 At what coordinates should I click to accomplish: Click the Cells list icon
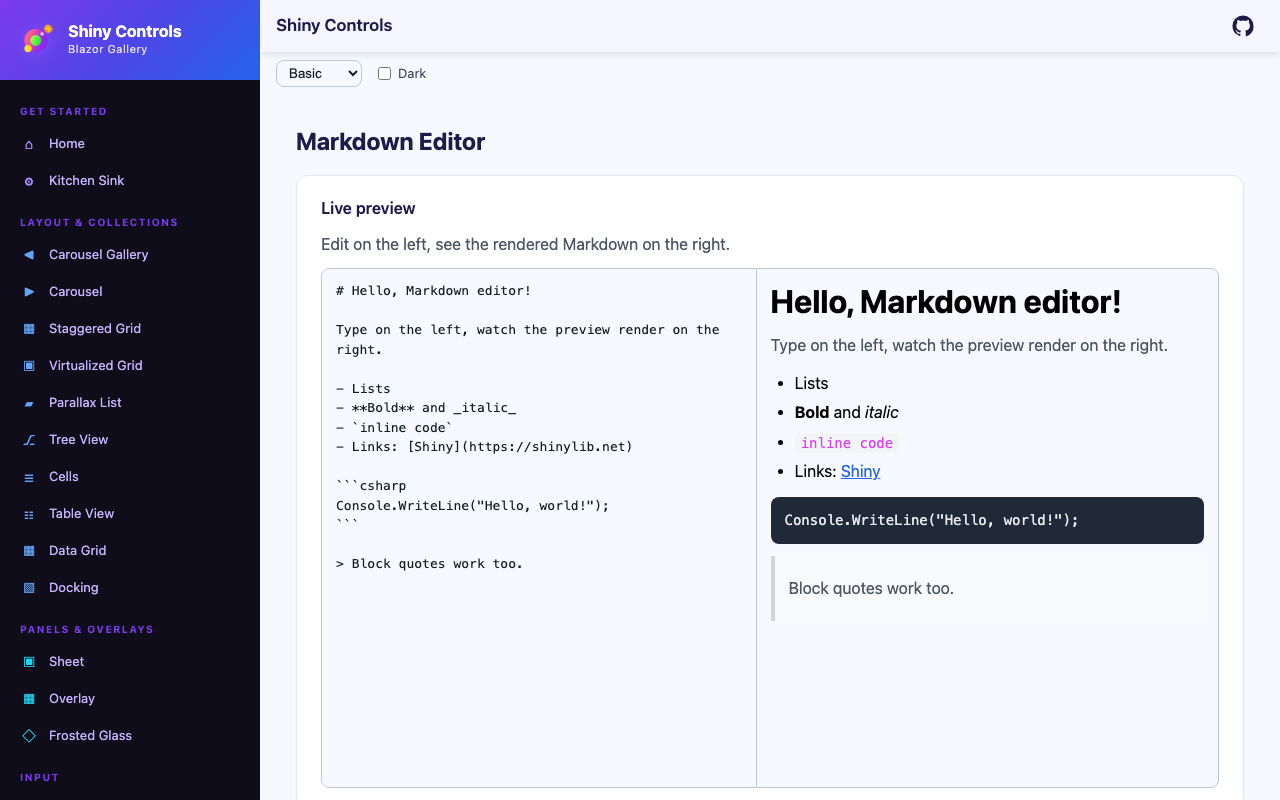(29, 477)
